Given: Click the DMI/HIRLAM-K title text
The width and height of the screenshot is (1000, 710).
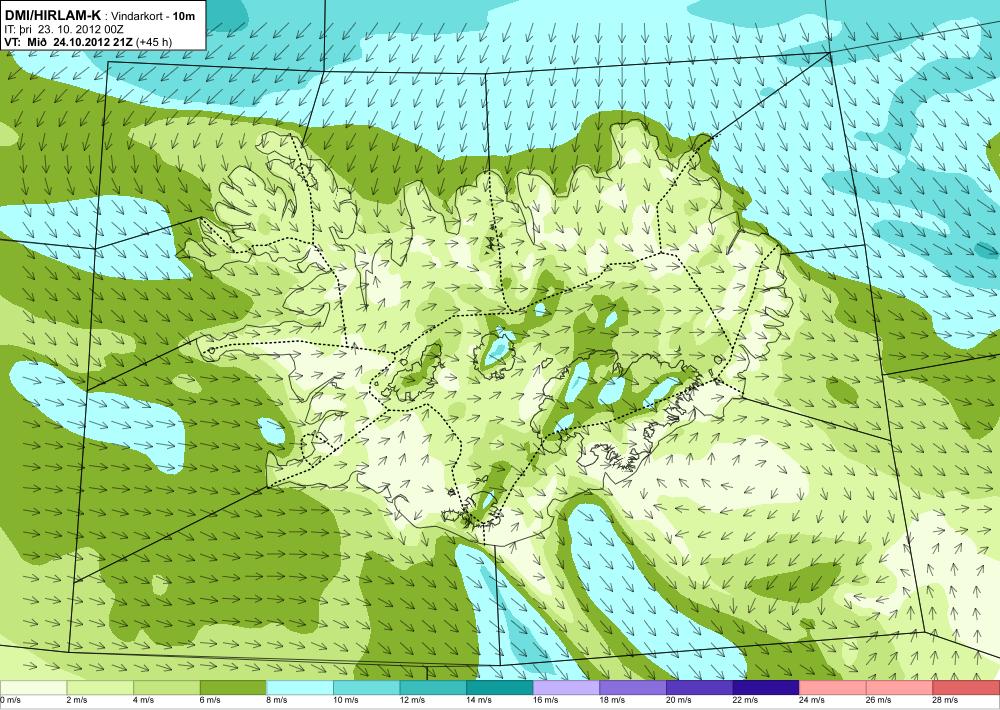Looking at the screenshot, I should pyautogui.click(x=52, y=15).
